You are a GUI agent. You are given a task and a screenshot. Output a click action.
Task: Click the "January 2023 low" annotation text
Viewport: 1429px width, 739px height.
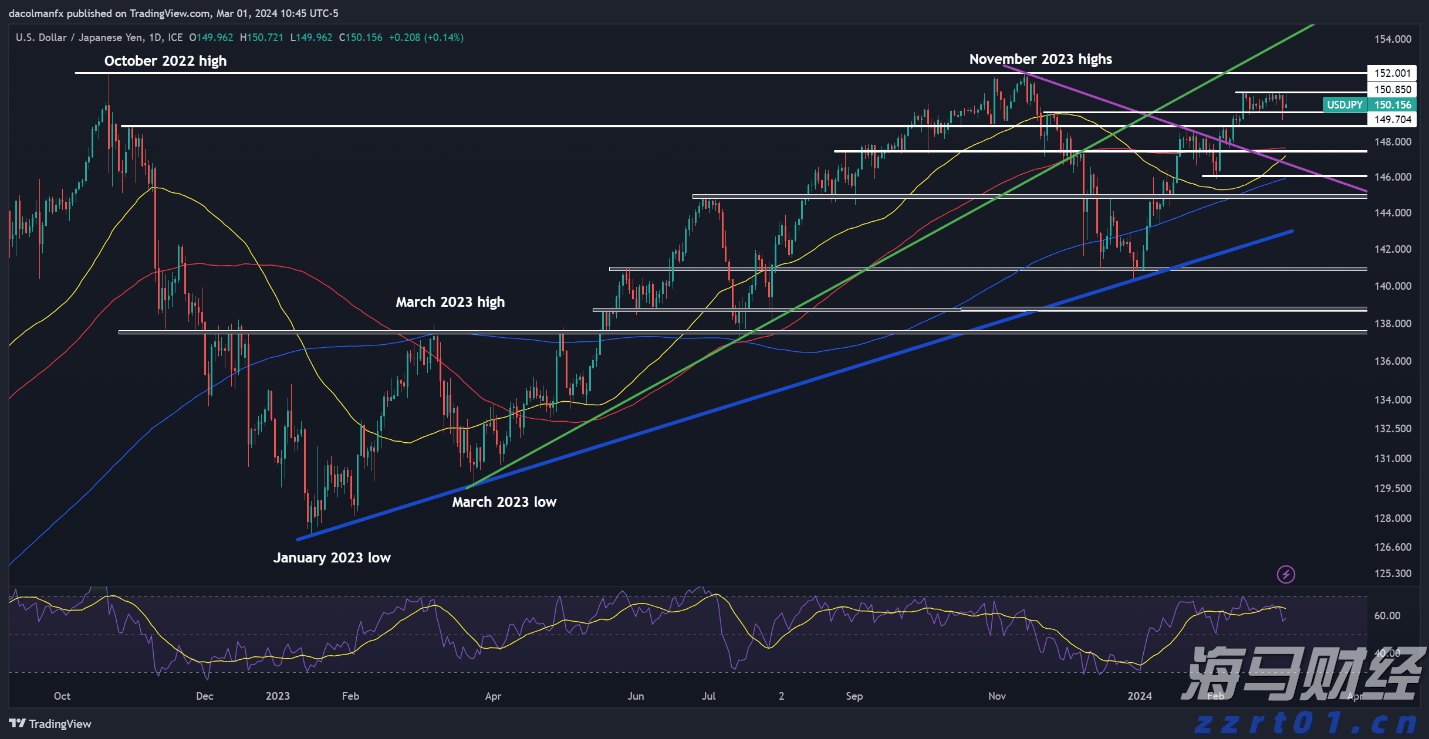332,558
